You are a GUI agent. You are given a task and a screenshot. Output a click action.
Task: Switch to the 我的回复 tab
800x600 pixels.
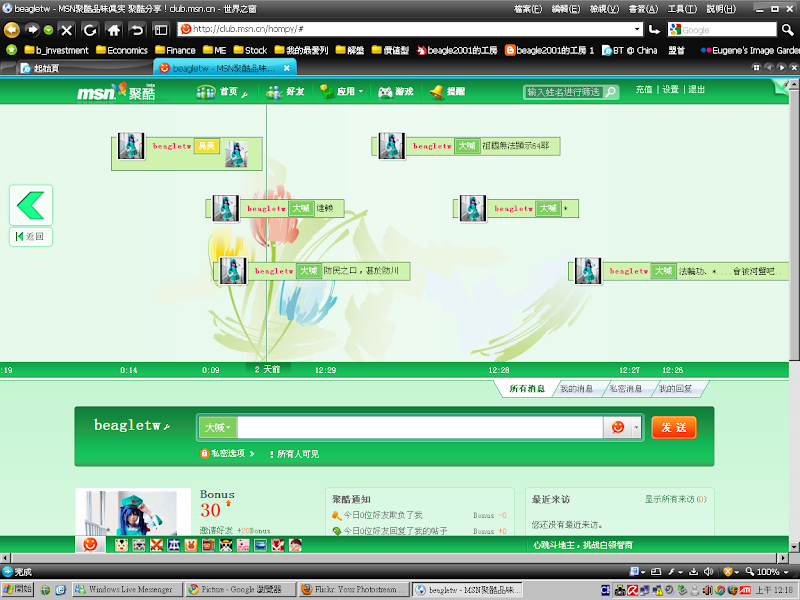(x=675, y=389)
